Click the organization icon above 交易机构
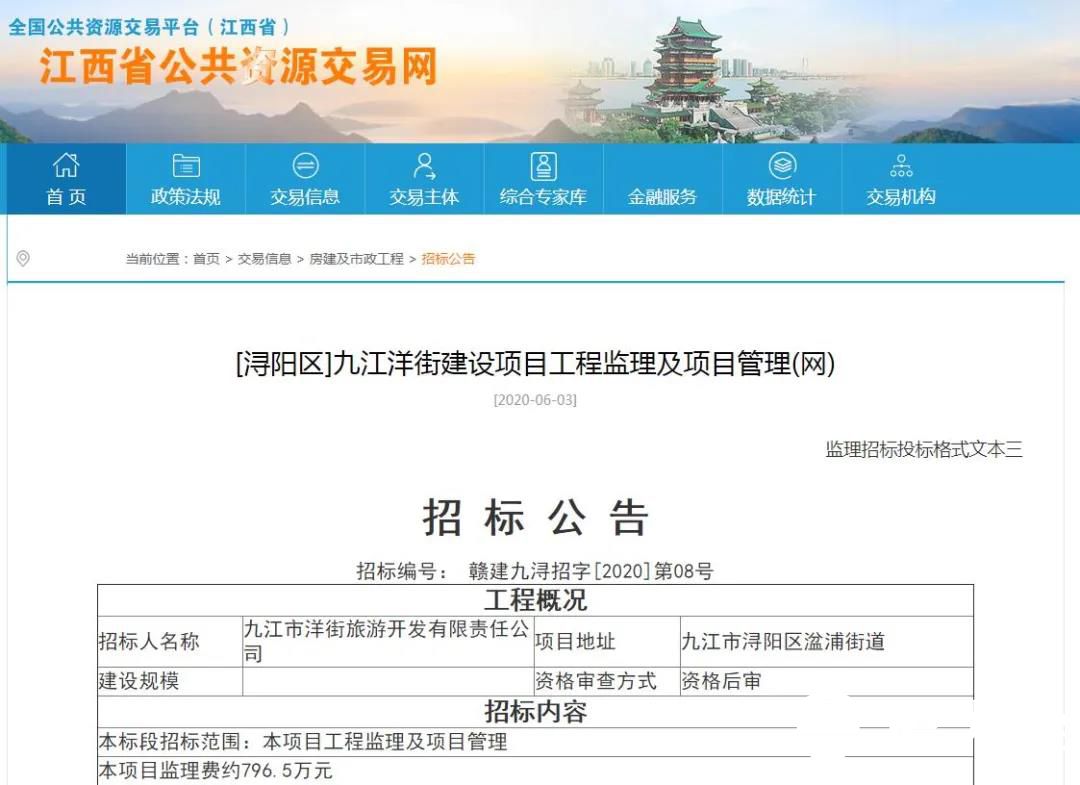Viewport: 1080px width, 785px height. click(901, 166)
